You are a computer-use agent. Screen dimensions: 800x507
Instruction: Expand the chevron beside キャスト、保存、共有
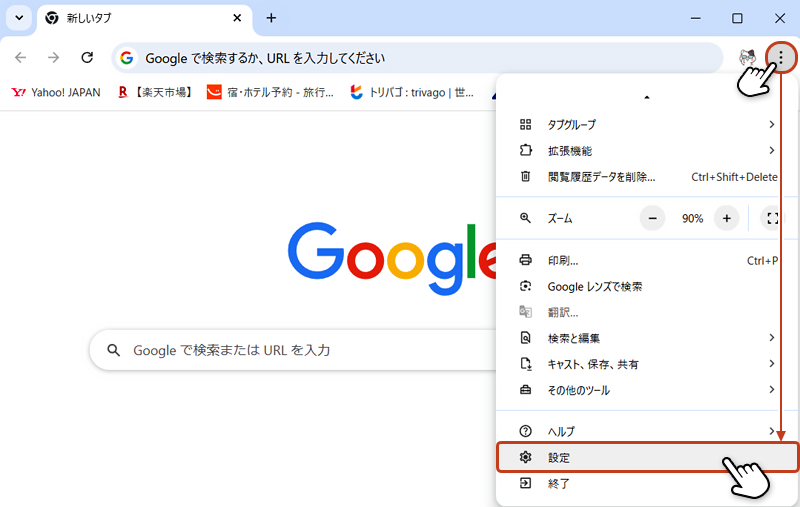click(772, 363)
